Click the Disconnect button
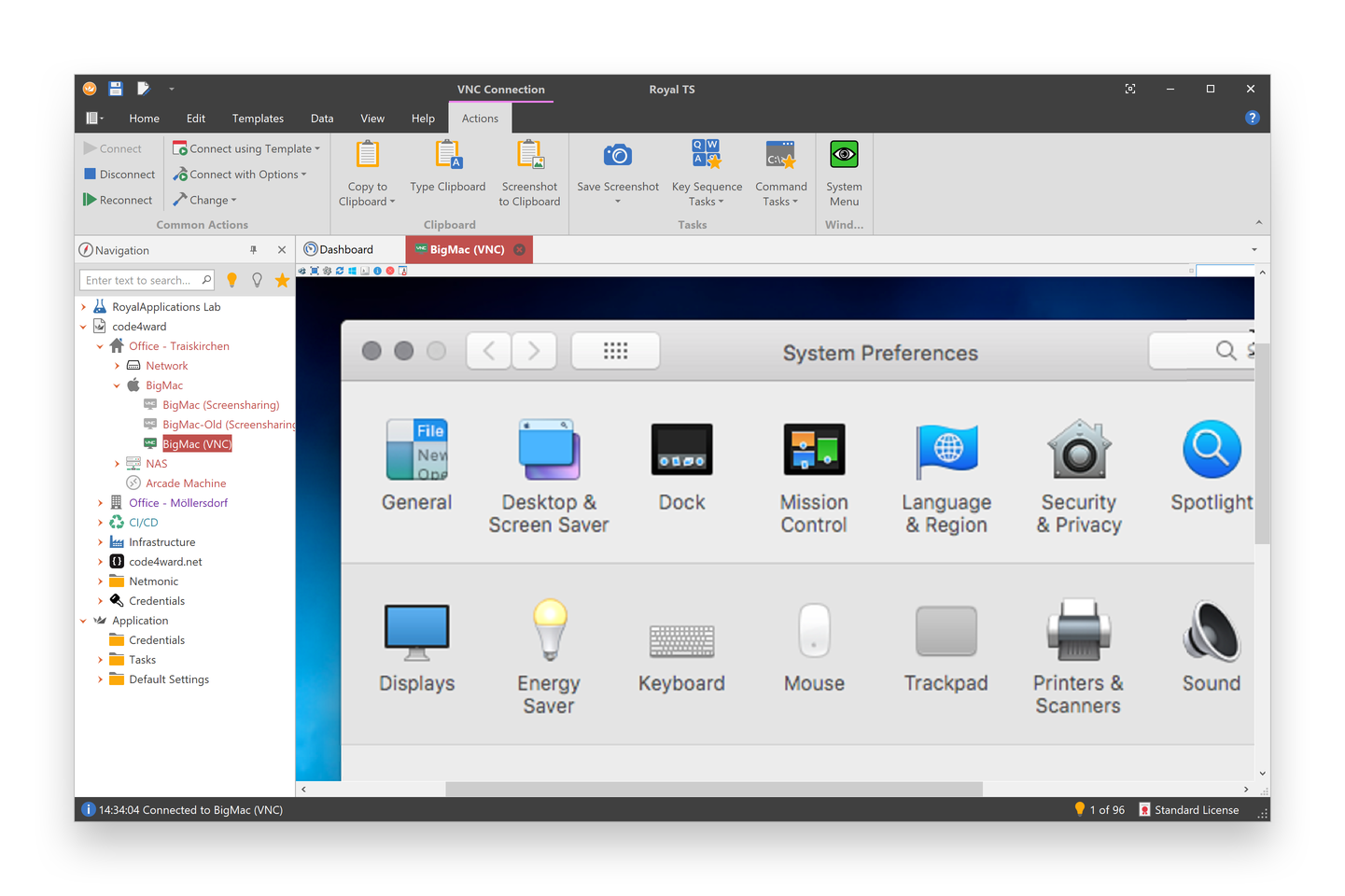The image size is (1345, 896). (119, 175)
